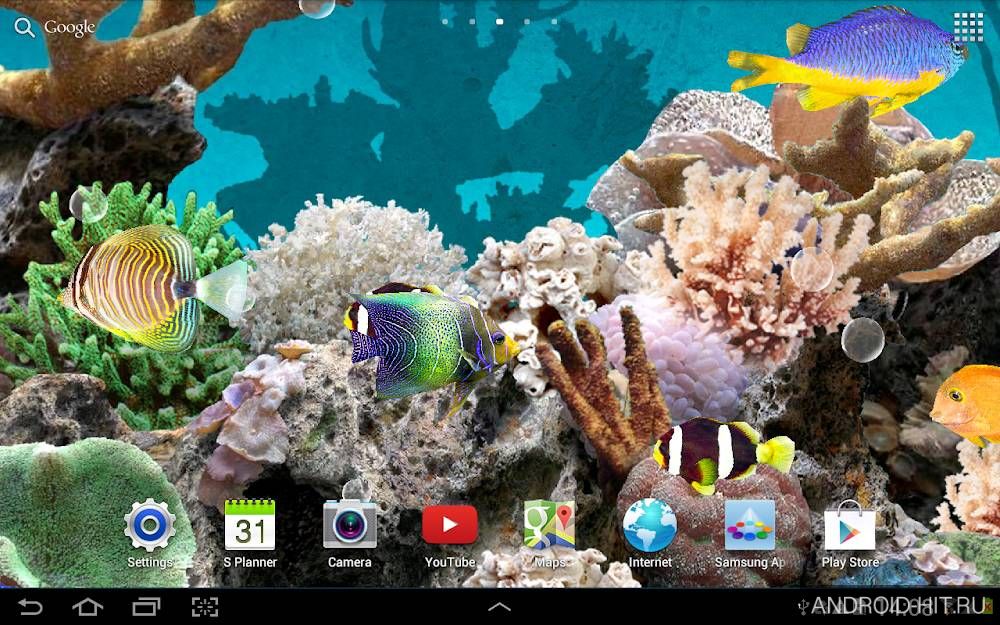Expand the mini apps tray arrow
The height and width of the screenshot is (625, 1000).
[x=499, y=607]
